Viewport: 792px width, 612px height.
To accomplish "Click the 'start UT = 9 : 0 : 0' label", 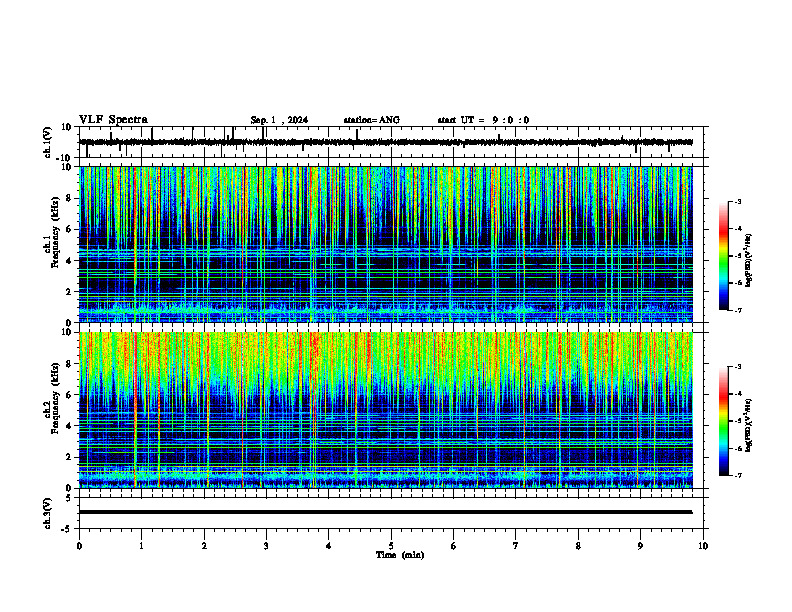I will click(x=483, y=120).
